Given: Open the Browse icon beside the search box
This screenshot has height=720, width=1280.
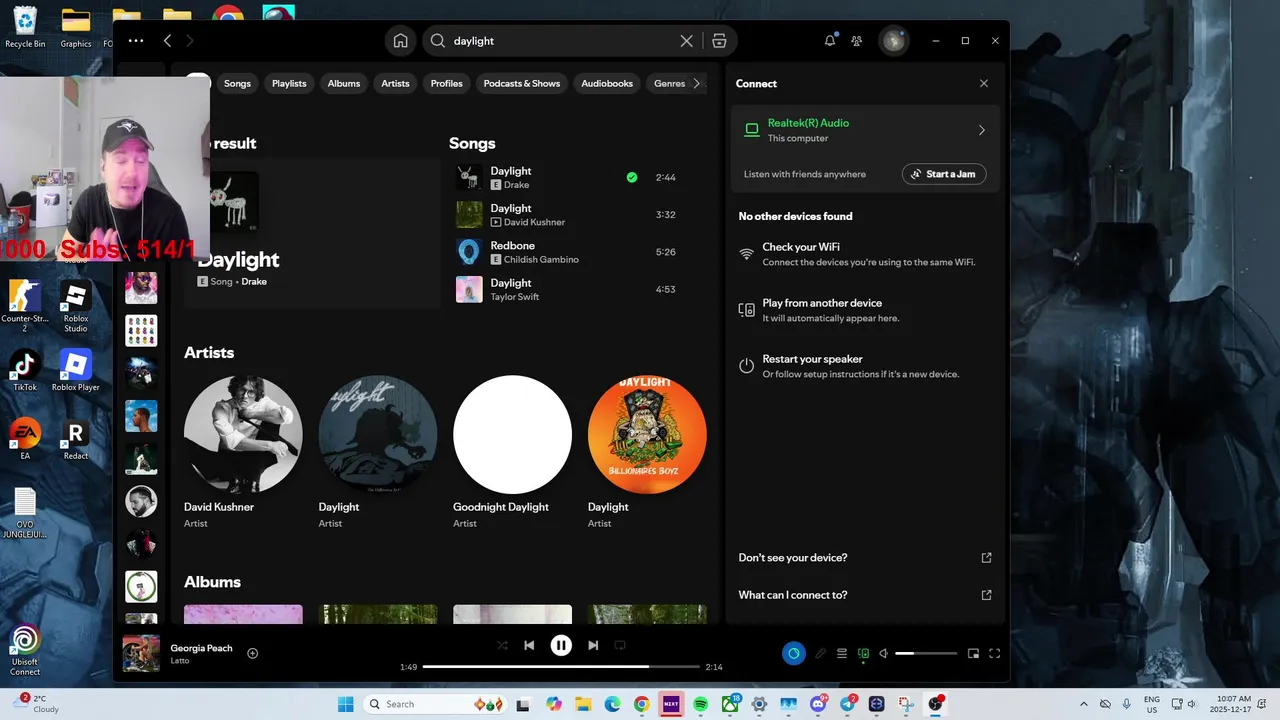Looking at the screenshot, I should click(x=719, y=41).
